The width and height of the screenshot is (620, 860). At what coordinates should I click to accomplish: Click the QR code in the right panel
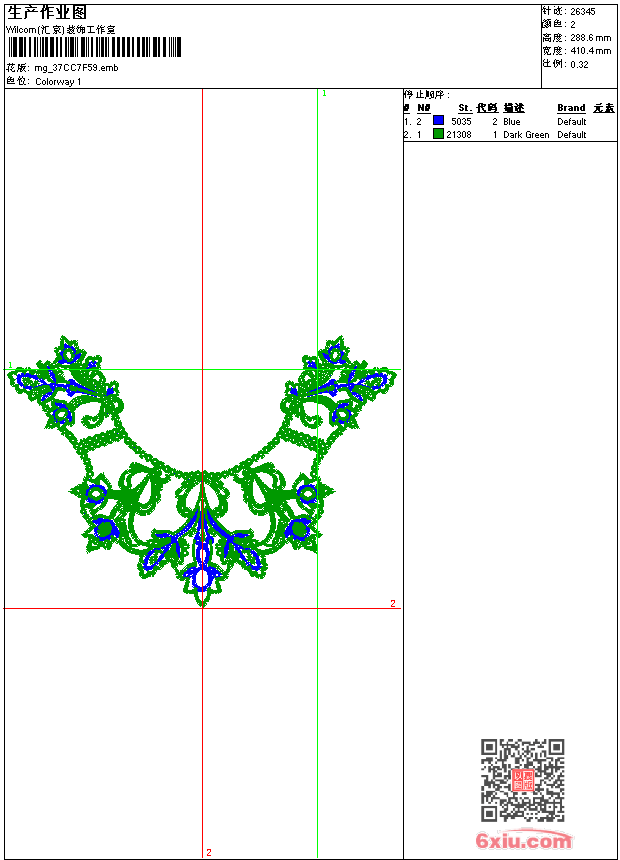click(522, 780)
